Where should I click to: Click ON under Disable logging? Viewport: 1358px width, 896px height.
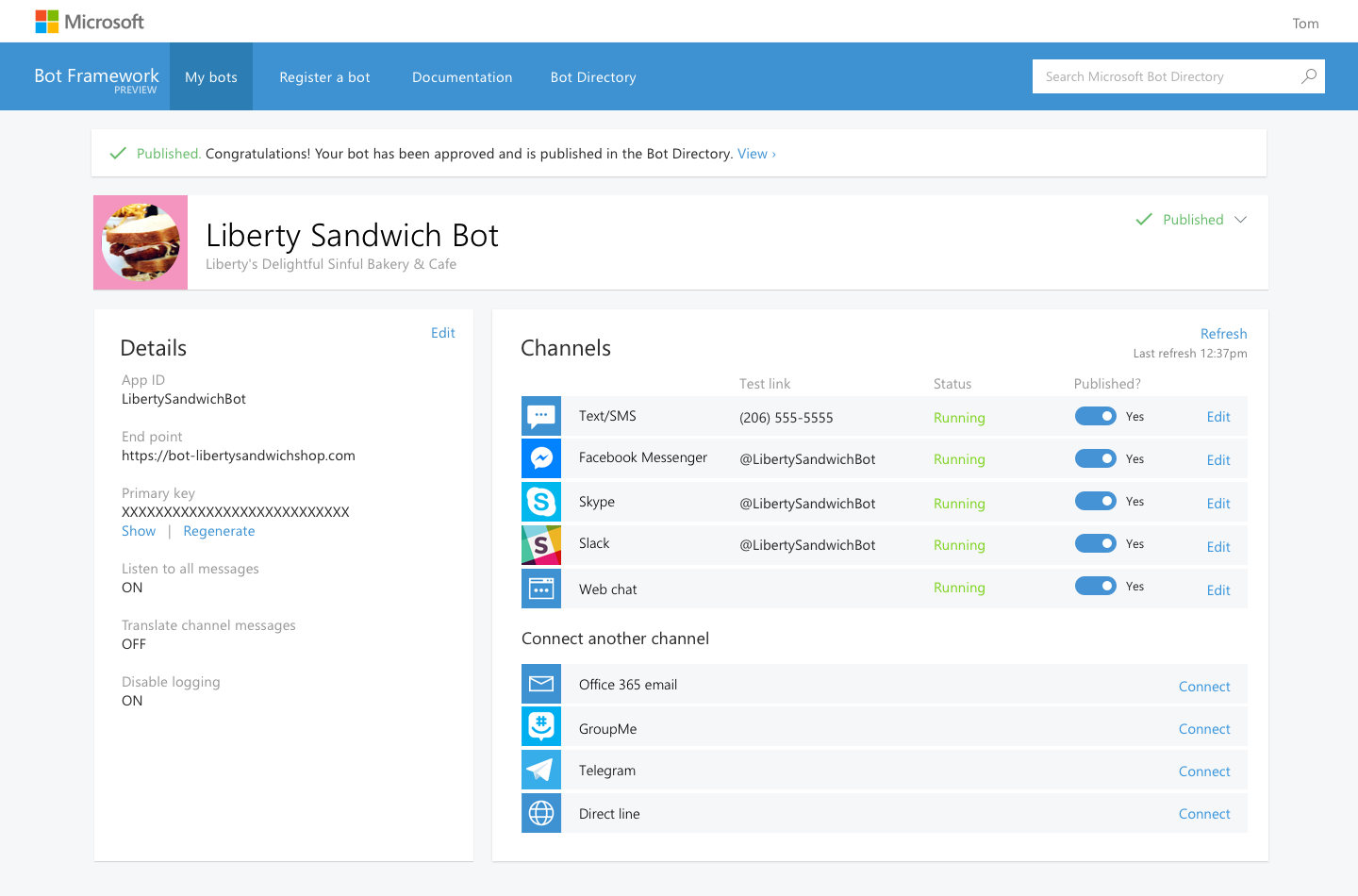pyautogui.click(x=132, y=701)
